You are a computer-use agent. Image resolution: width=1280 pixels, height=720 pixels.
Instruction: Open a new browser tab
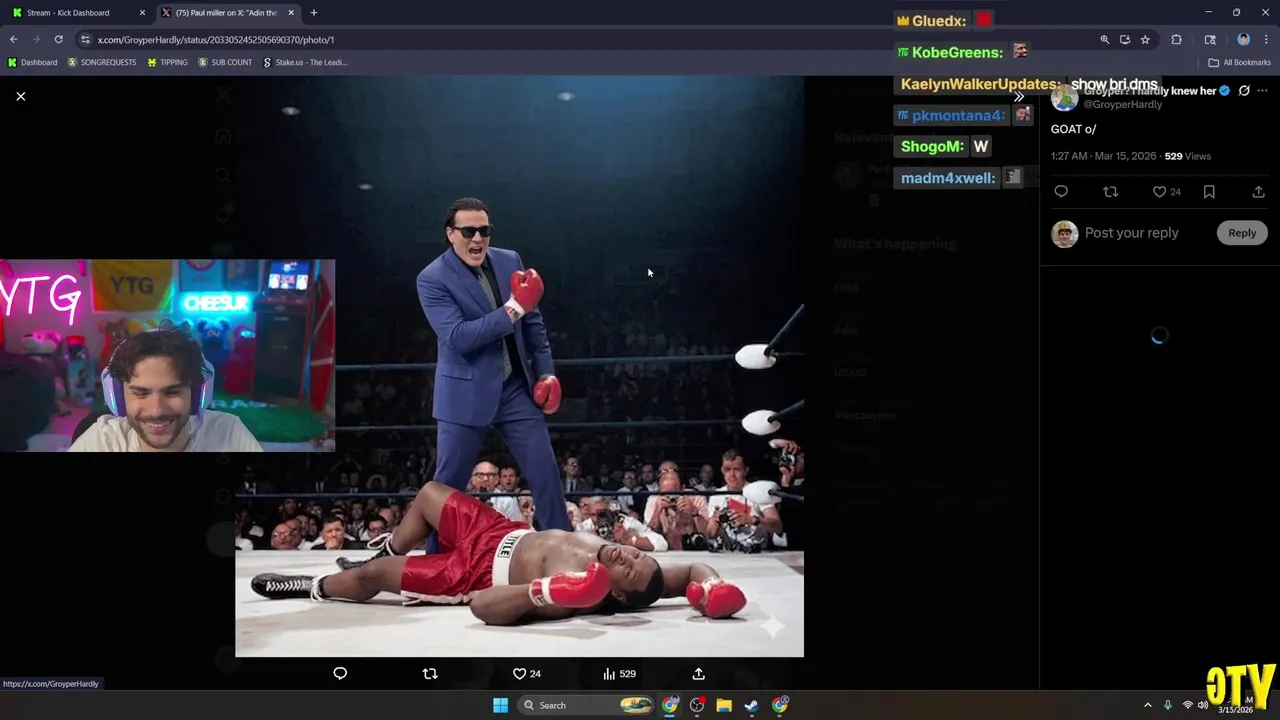click(x=314, y=13)
